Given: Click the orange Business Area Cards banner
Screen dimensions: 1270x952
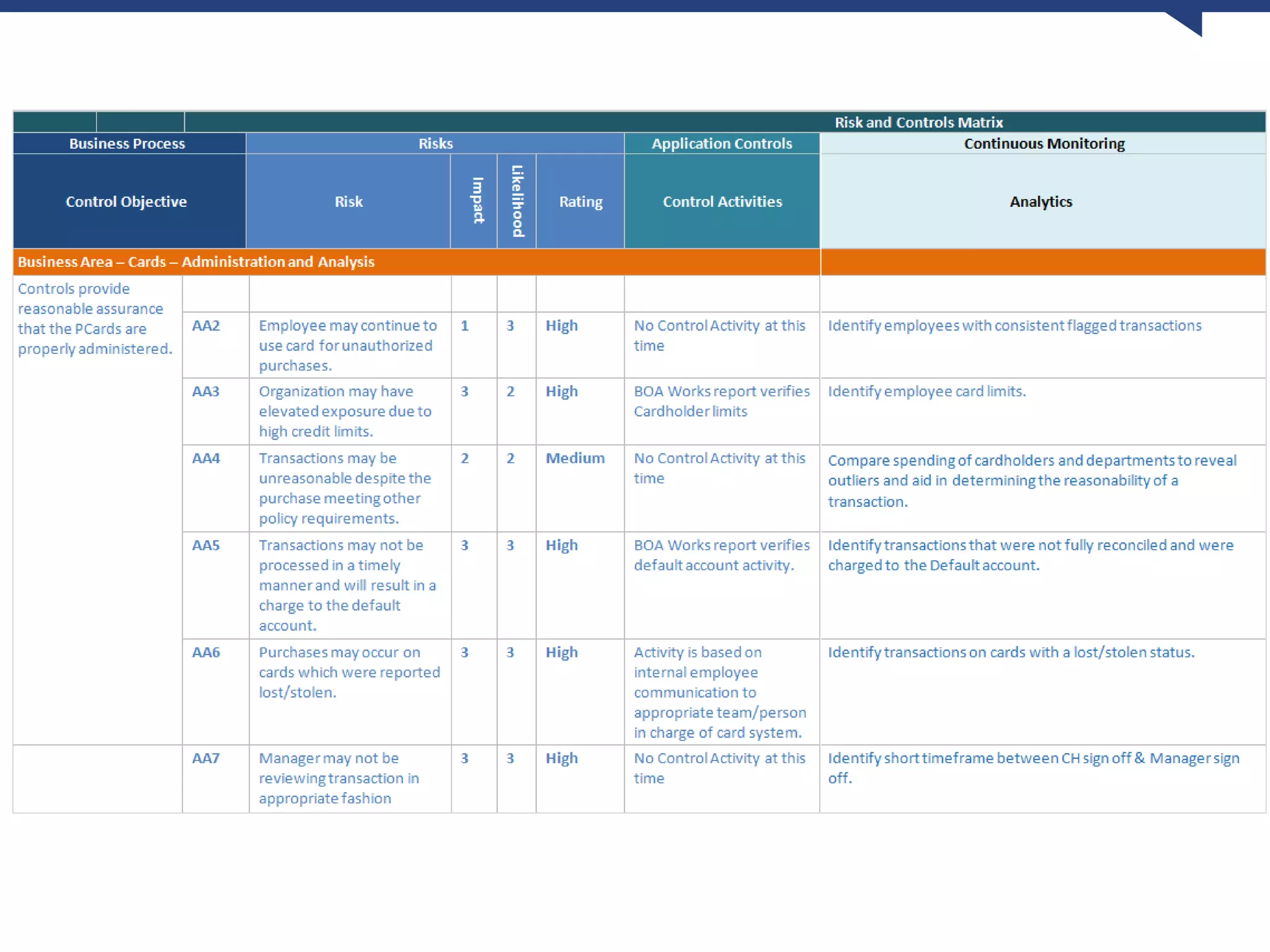Looking at the screenshot, I should (x=196, y=262).
